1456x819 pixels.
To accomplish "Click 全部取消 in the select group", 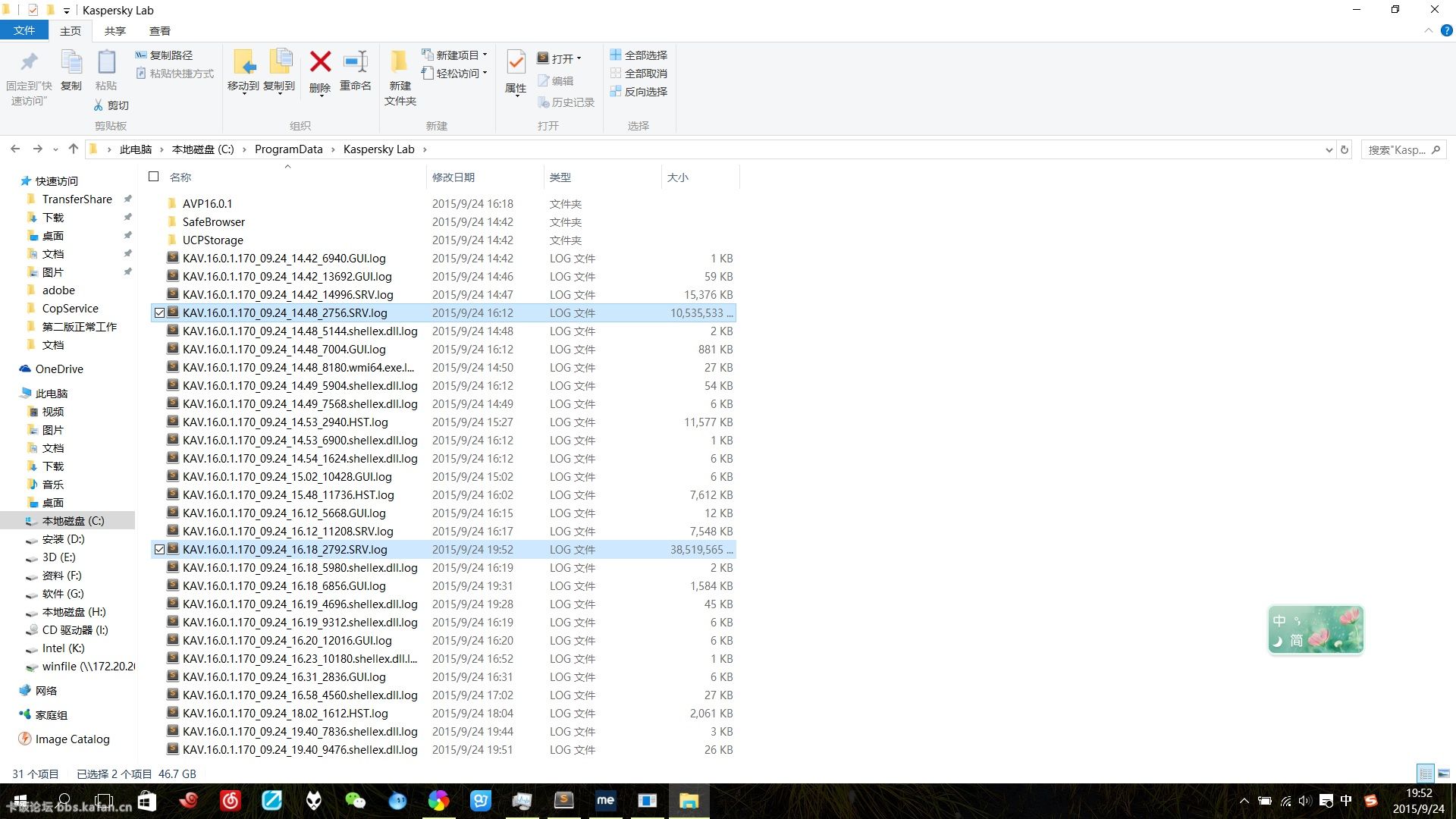I will point(639,74).
